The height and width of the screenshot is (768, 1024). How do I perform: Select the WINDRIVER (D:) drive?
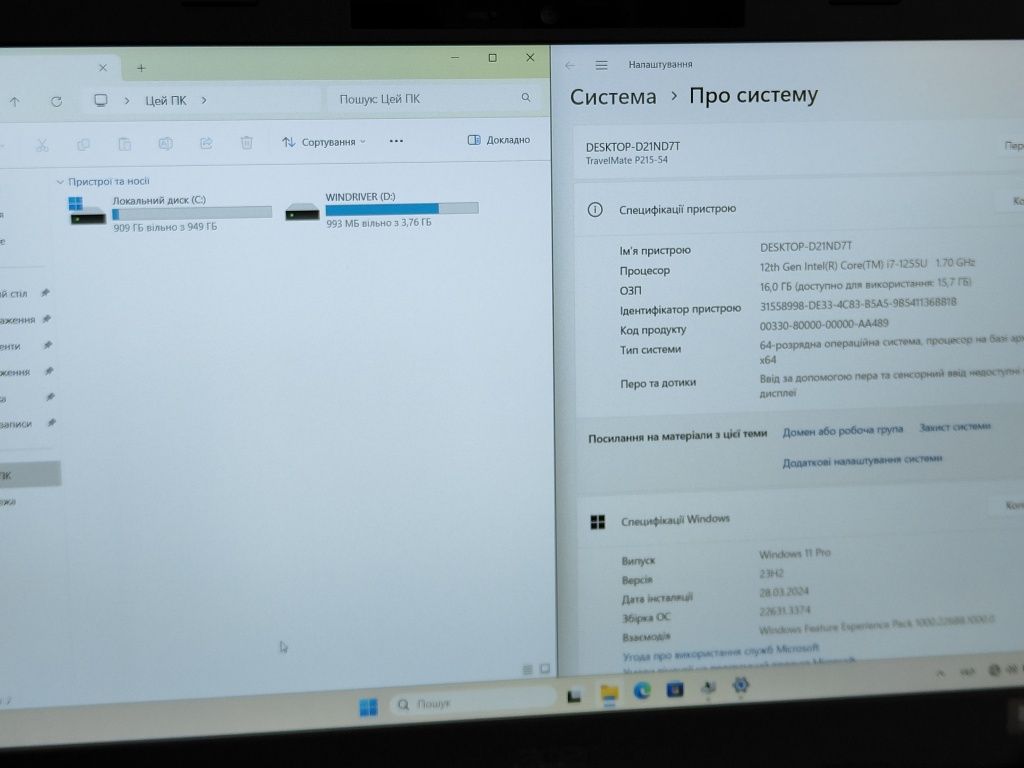click(382, 210)
